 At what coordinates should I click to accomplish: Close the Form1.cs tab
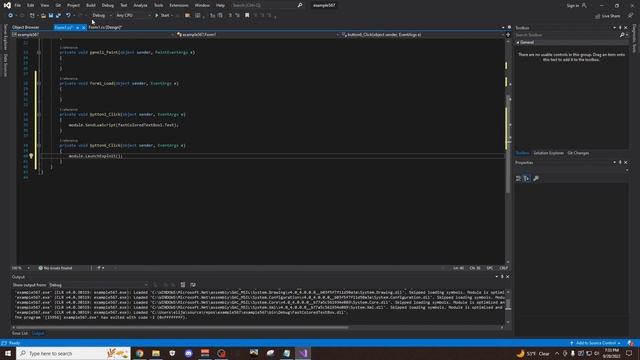pos(83,27)
